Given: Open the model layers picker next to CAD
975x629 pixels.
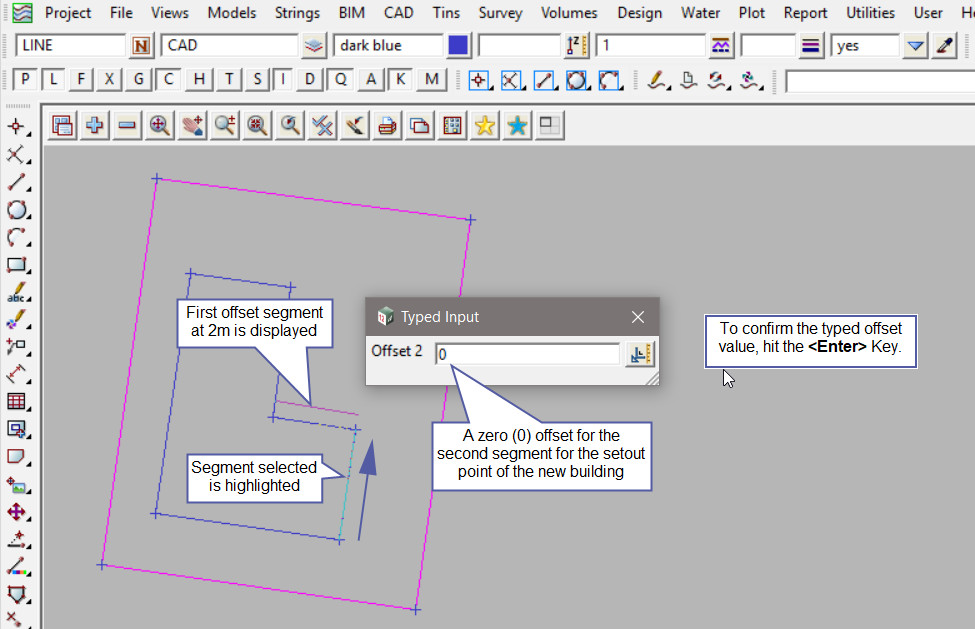Looking at the screenshot, I should coord(315,46).
